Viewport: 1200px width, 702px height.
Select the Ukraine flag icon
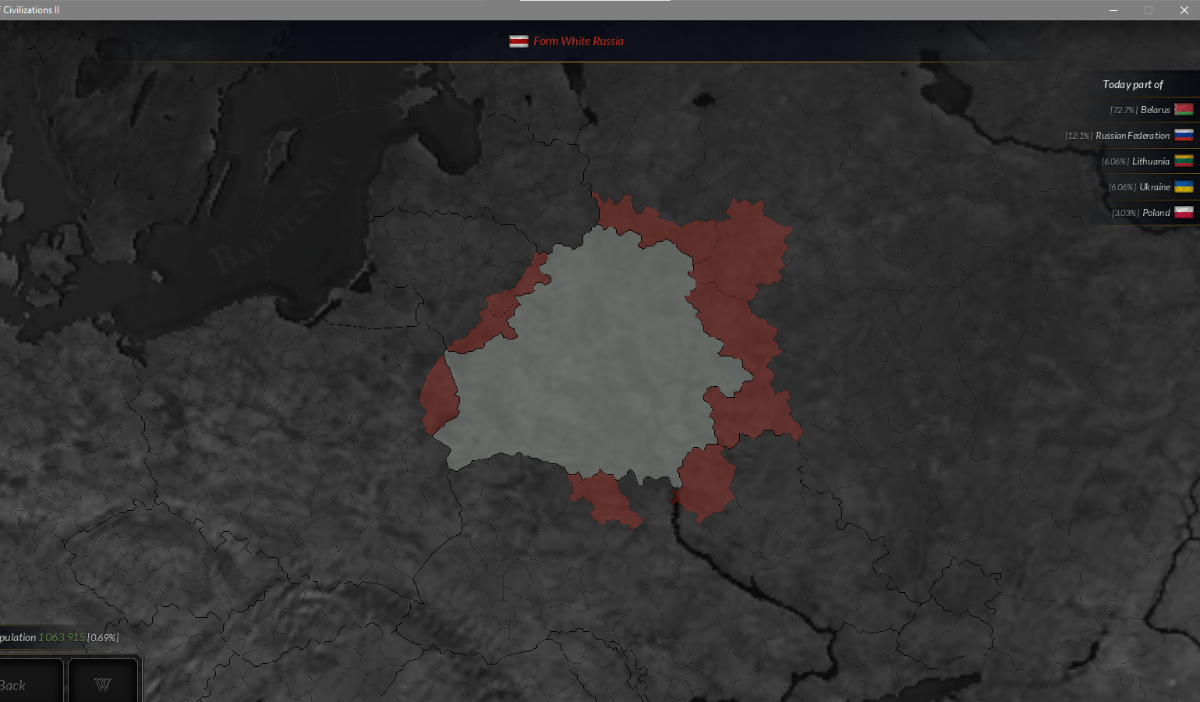[x=1184, y=187]
